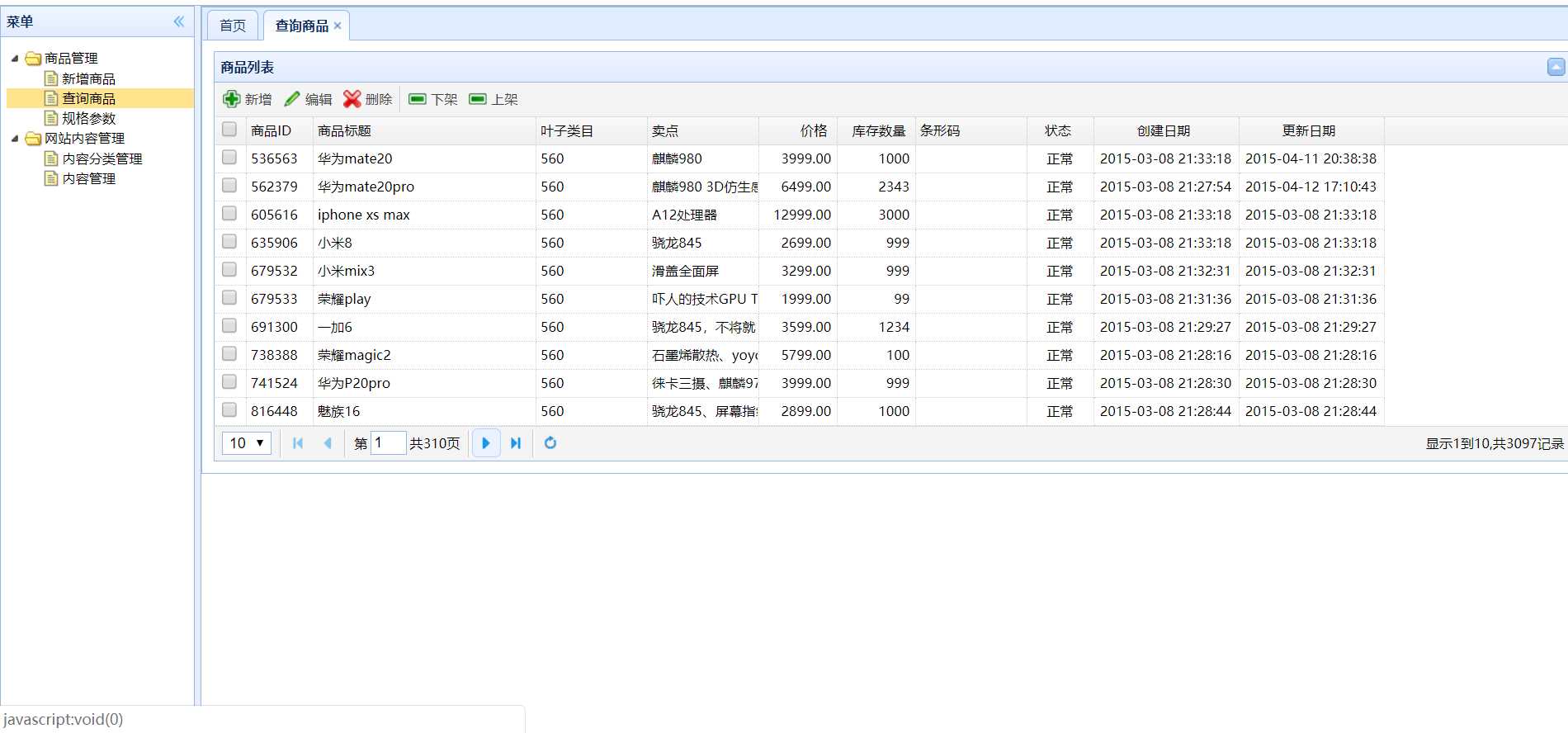Click the 商品ID column header

pos(279,130)
